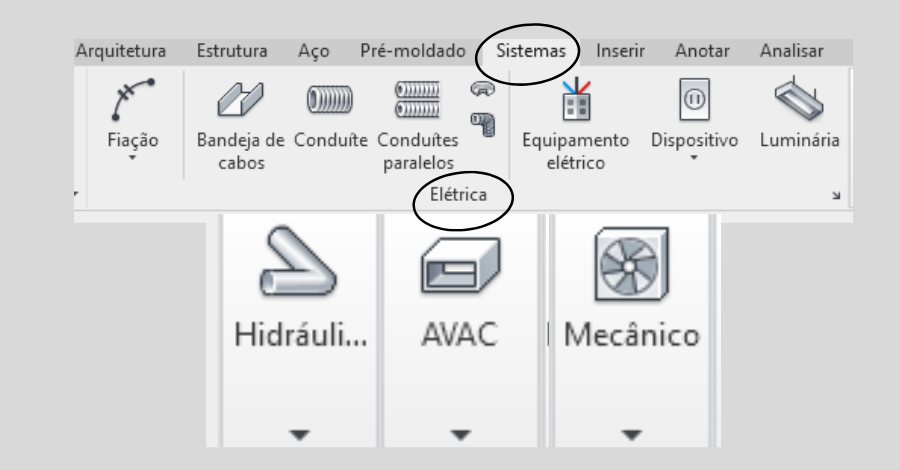Viewport: 900px width, 470px height.
Task: Click the Mecânico fan icon
Action: click(630, 267)
